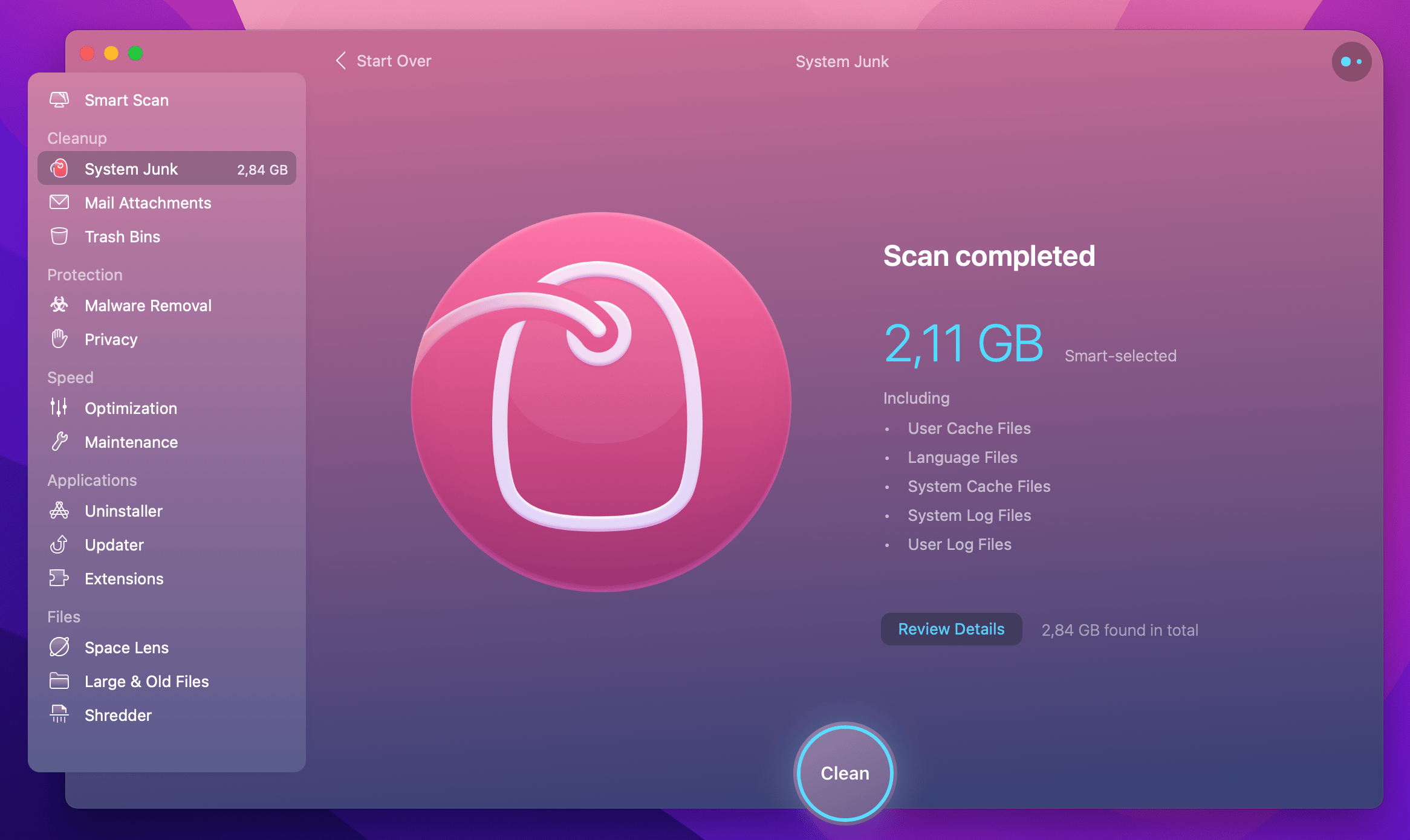This screenshot has width=1410, height=840.
Task: Open the Maintenance module
Action: pos(167,442)
